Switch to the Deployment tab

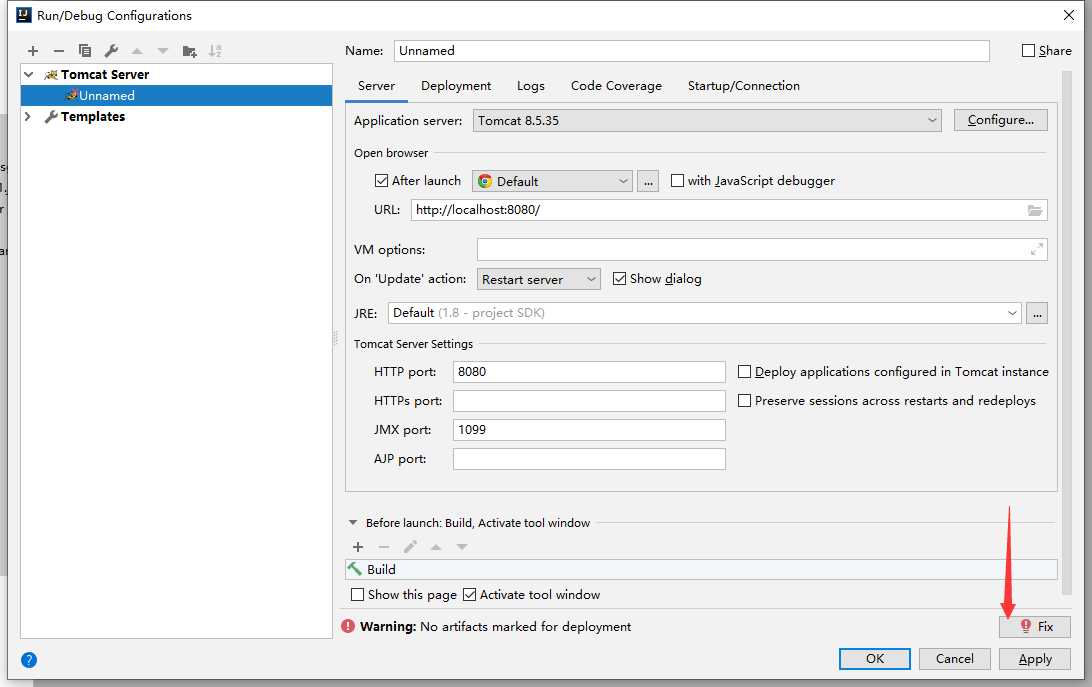point(456,86)
